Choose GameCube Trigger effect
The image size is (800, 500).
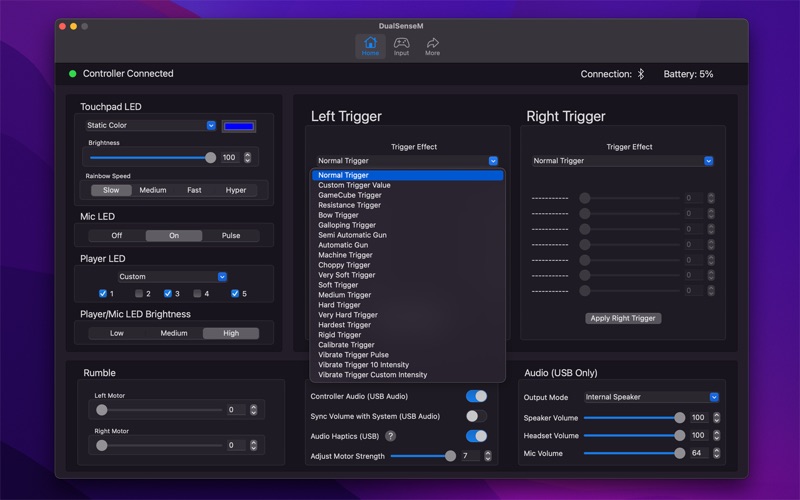click(x=408, y=195)
